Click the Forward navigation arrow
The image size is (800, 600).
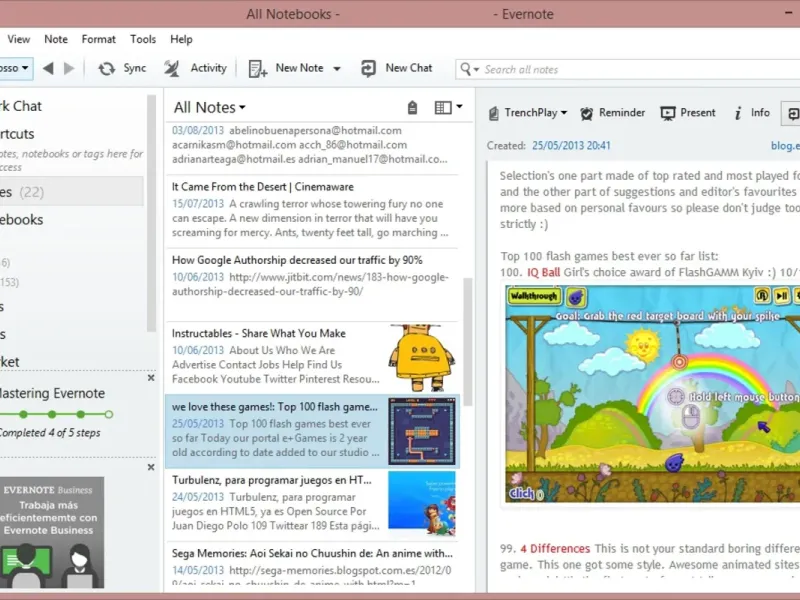pos(69,68)
